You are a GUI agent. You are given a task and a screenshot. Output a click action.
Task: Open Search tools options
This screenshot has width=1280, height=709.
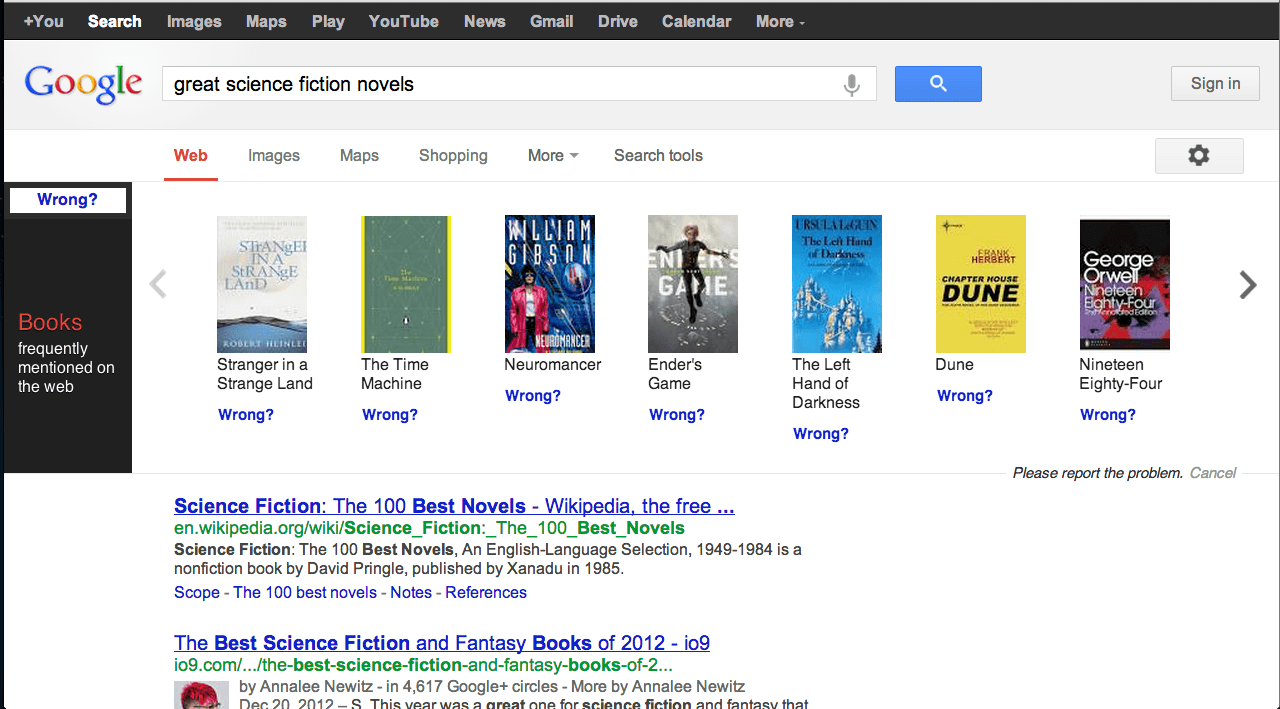(658, 155)
